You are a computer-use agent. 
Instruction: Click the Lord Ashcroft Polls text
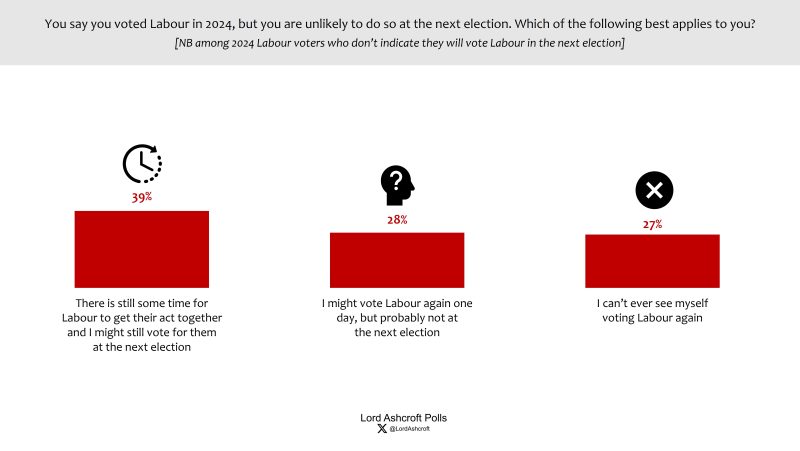pyautogui.click(x=404, y=418)
